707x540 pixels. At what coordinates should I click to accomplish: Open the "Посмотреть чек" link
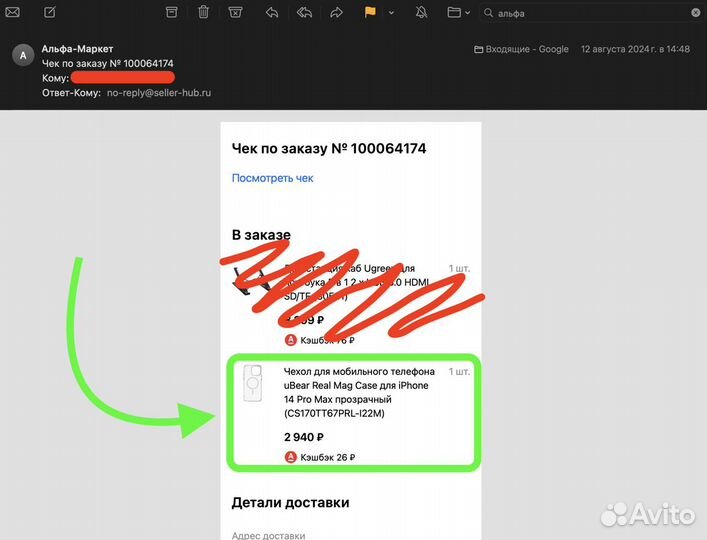pos(272,178)
